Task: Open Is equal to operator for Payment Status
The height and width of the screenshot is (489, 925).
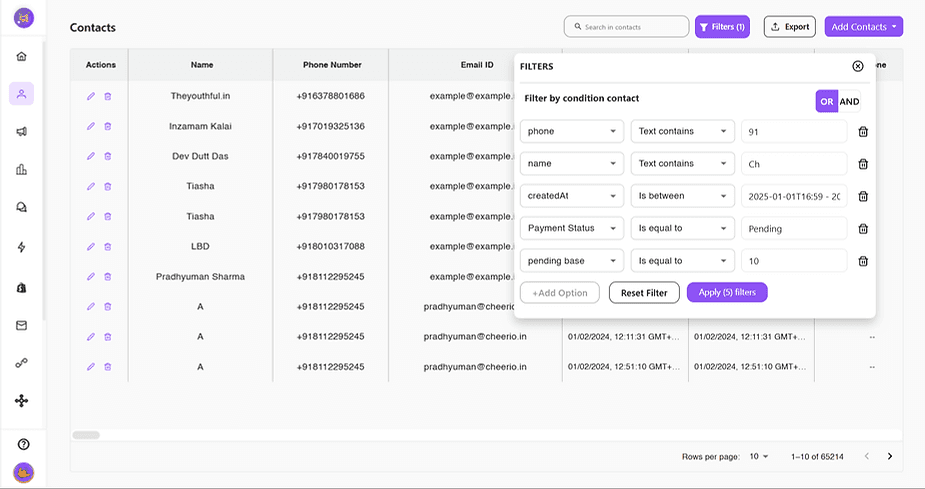Action: click(683, 228)
